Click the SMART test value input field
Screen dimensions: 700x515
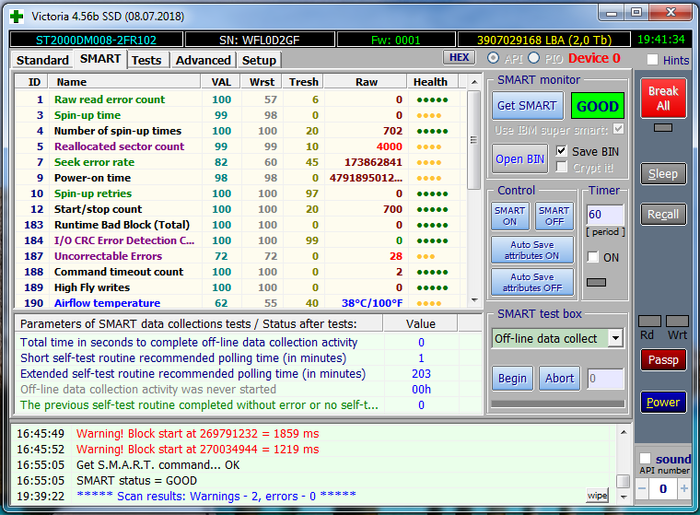[605, 378]
